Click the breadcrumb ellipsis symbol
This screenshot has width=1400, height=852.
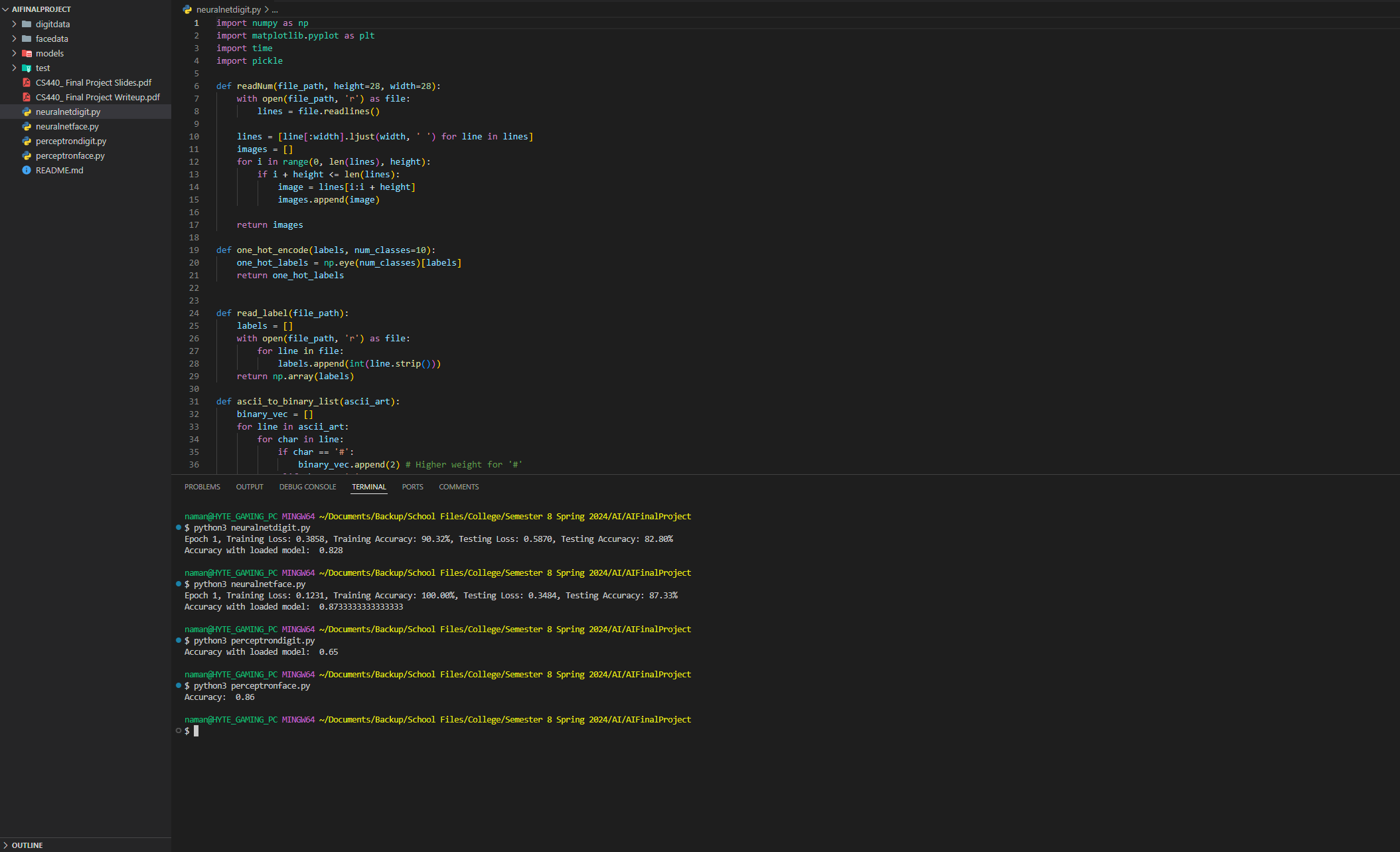tap(275, 9)
